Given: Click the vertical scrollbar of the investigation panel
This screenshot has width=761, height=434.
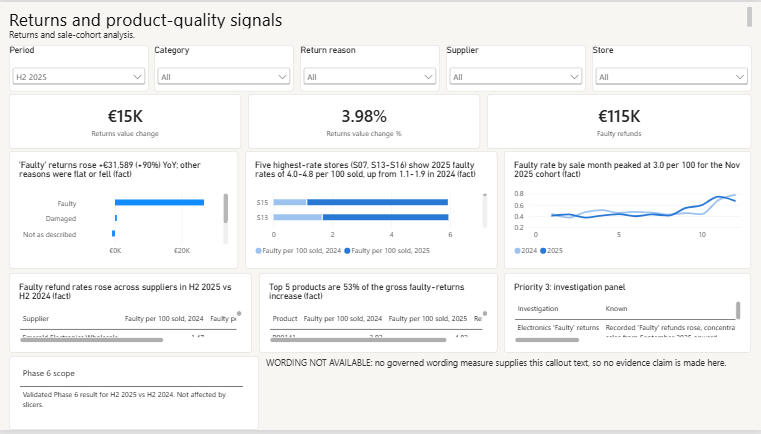Looking at the screenshot, I should coord(738,310).
